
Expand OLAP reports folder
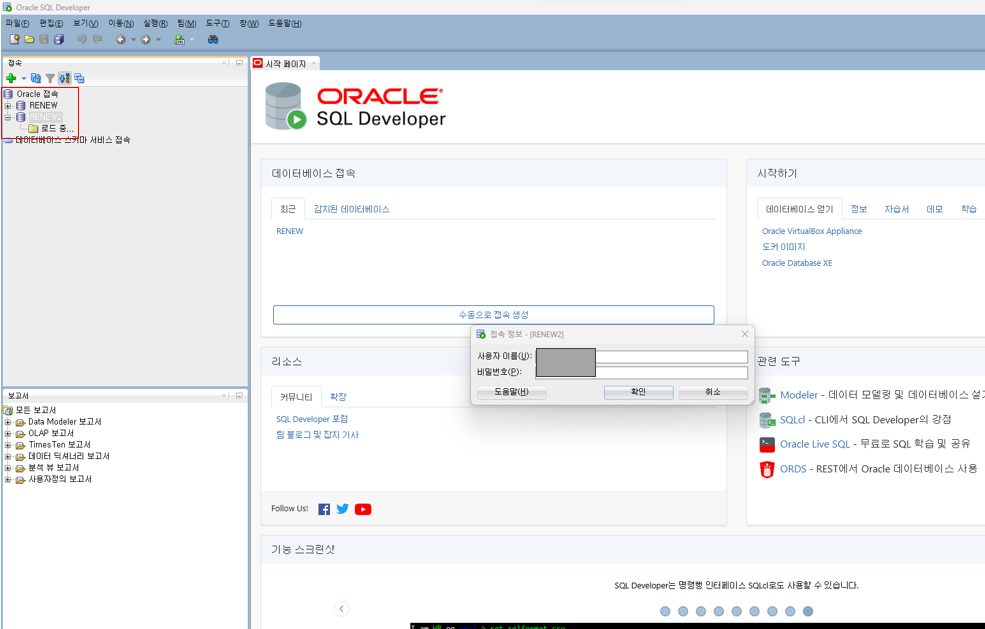point(8,434)
